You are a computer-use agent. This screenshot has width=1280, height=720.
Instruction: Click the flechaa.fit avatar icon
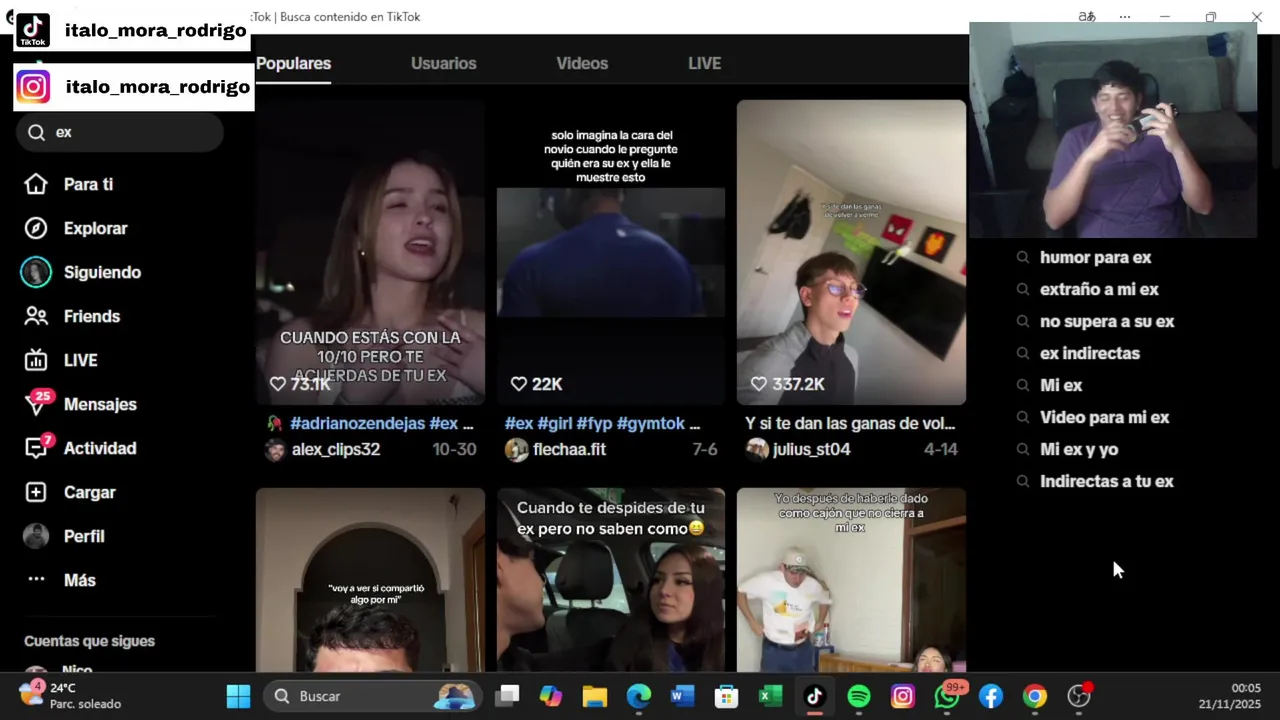tap(516, 450)
